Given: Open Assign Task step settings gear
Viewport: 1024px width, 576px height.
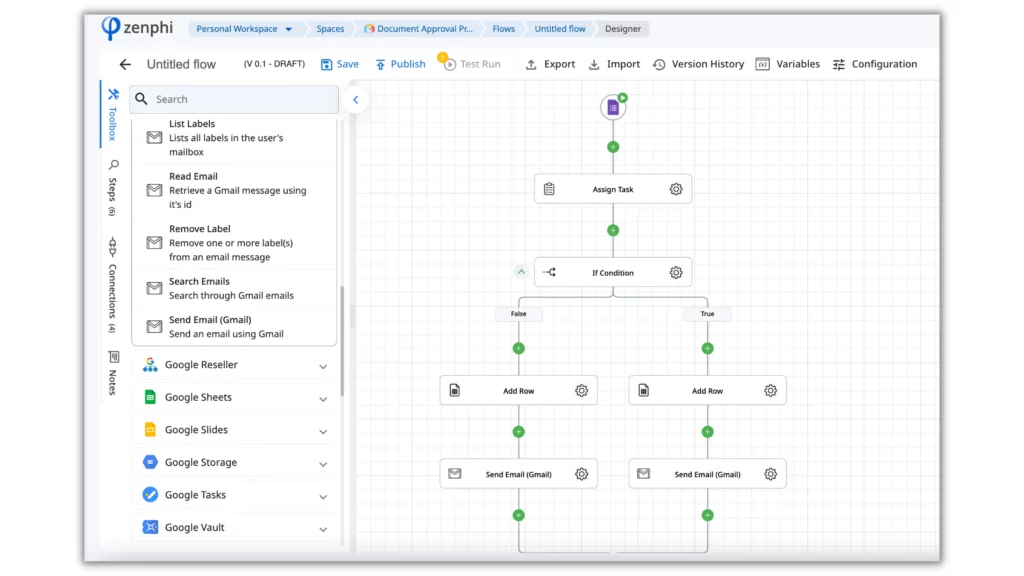Looking at the screenshot, I should coord(676,189).
